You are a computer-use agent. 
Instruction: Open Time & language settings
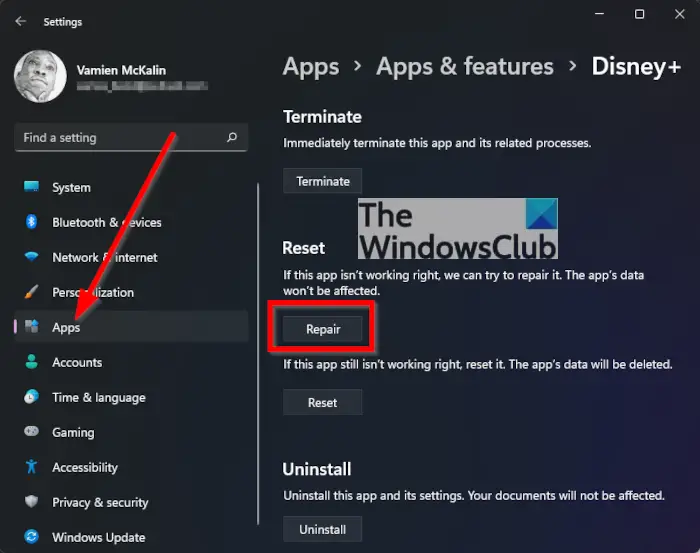click(131, 397)
